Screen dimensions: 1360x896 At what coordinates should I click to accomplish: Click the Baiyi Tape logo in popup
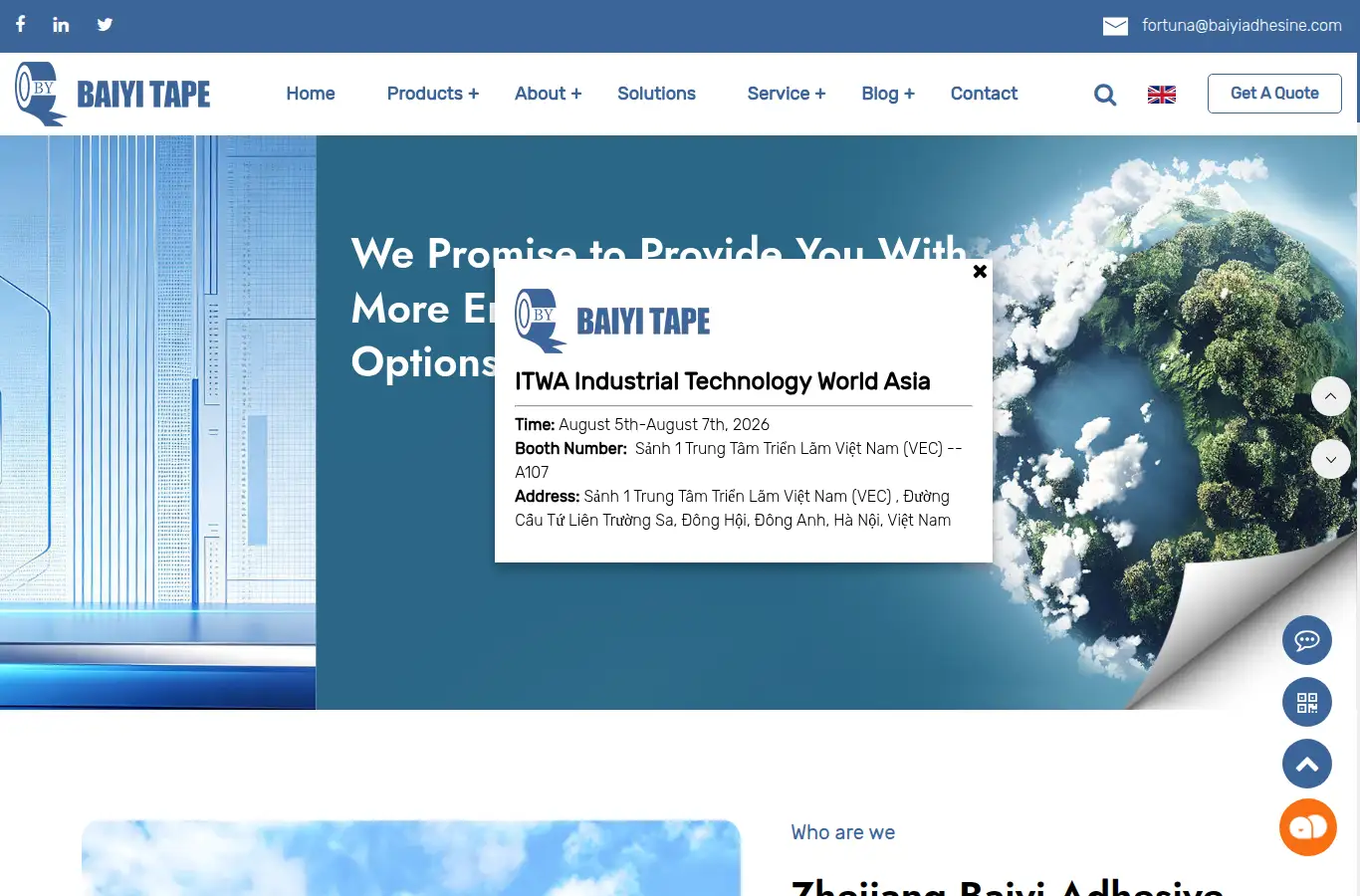612,321
